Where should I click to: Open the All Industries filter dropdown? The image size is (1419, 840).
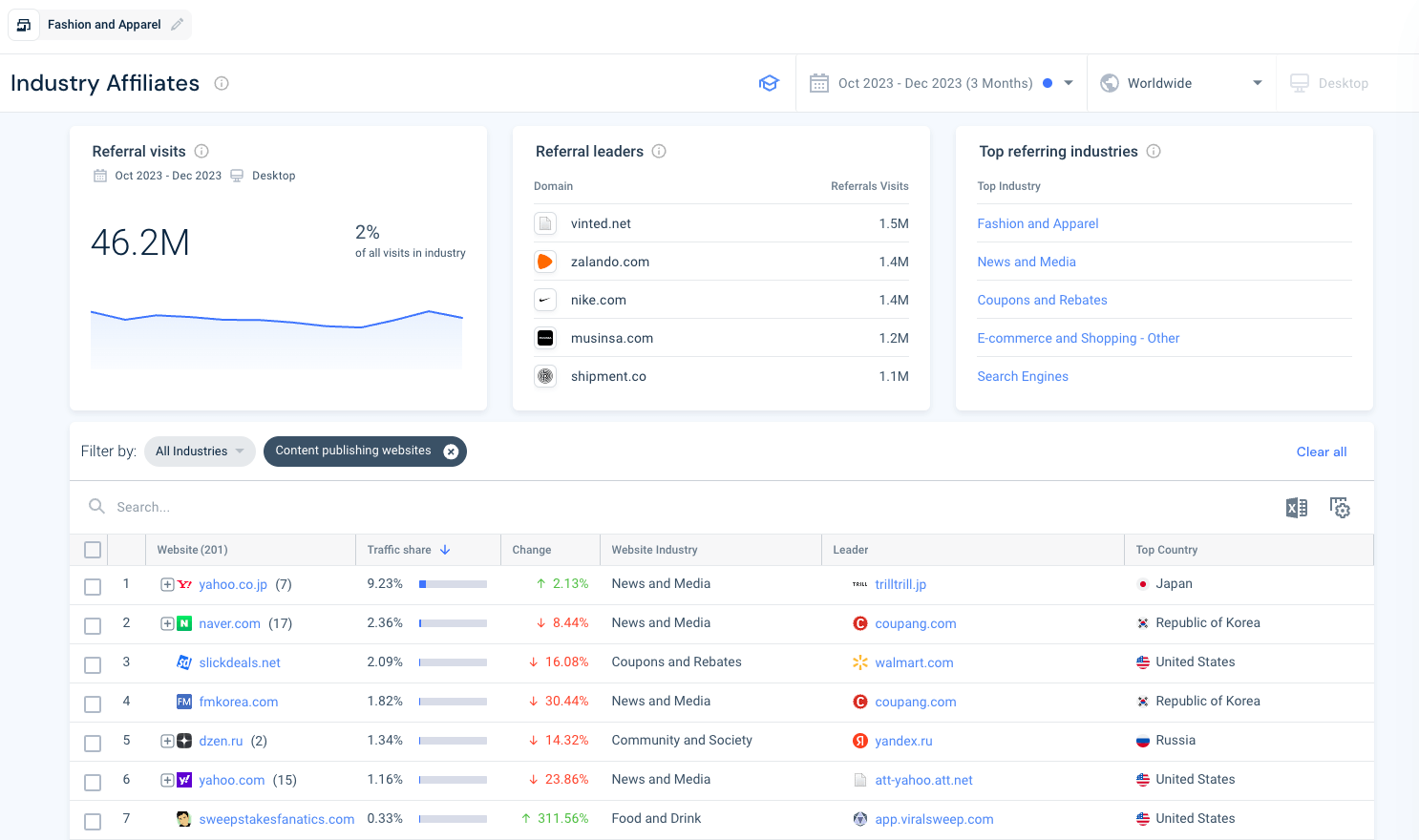click(199, 451)
